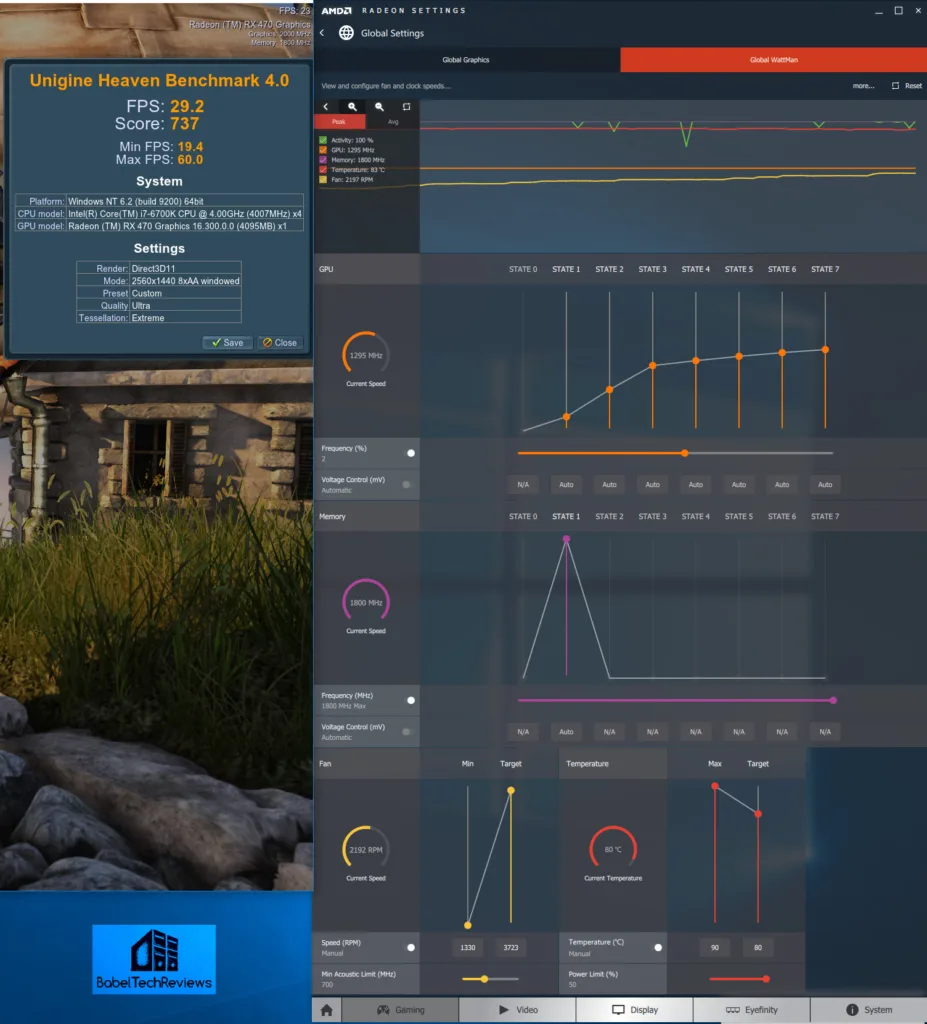Click GPU State 1 voltage Auto field
927x1024 pixels.
(566, 485)
